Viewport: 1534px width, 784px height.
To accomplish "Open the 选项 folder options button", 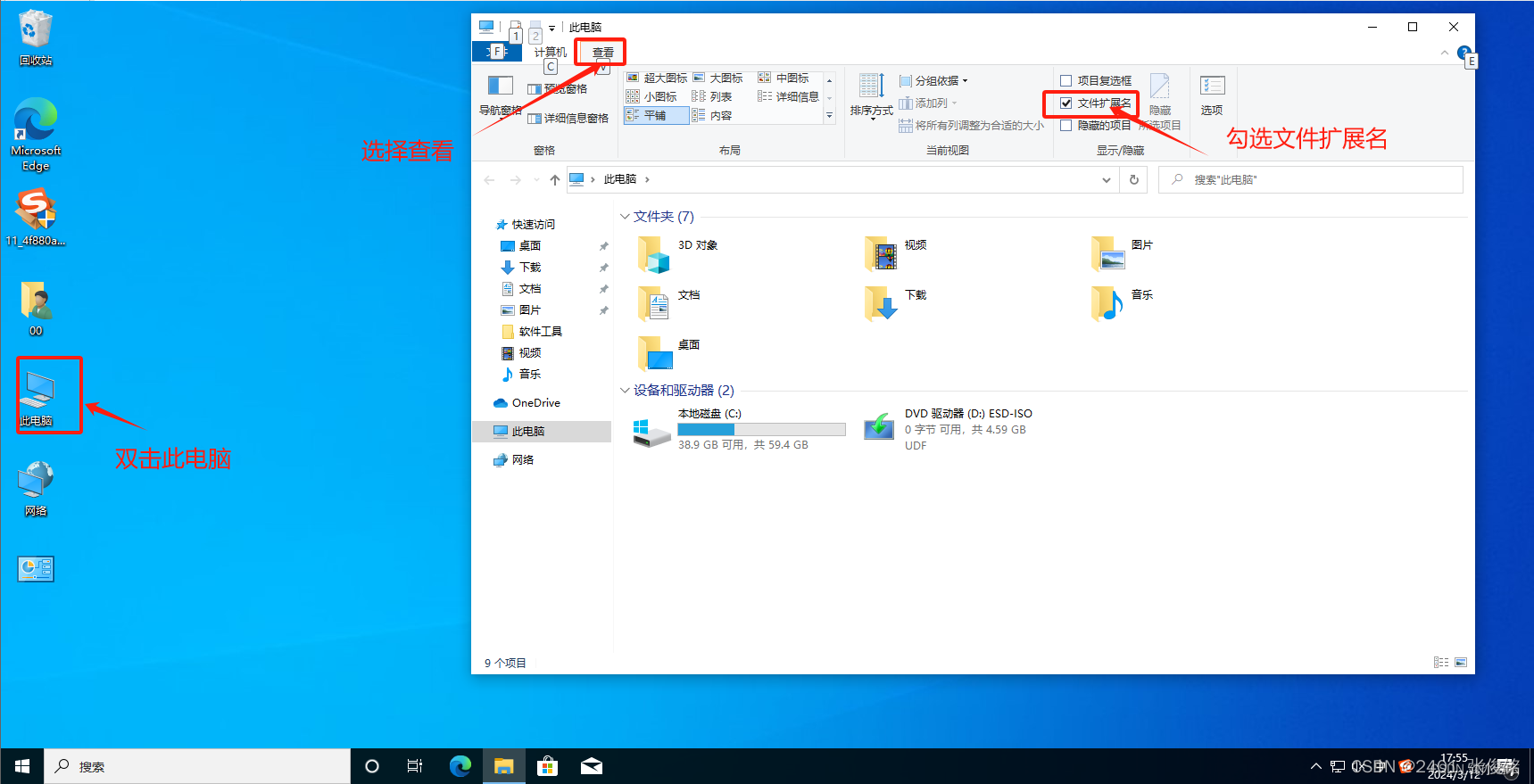I will click(1212, 95).
